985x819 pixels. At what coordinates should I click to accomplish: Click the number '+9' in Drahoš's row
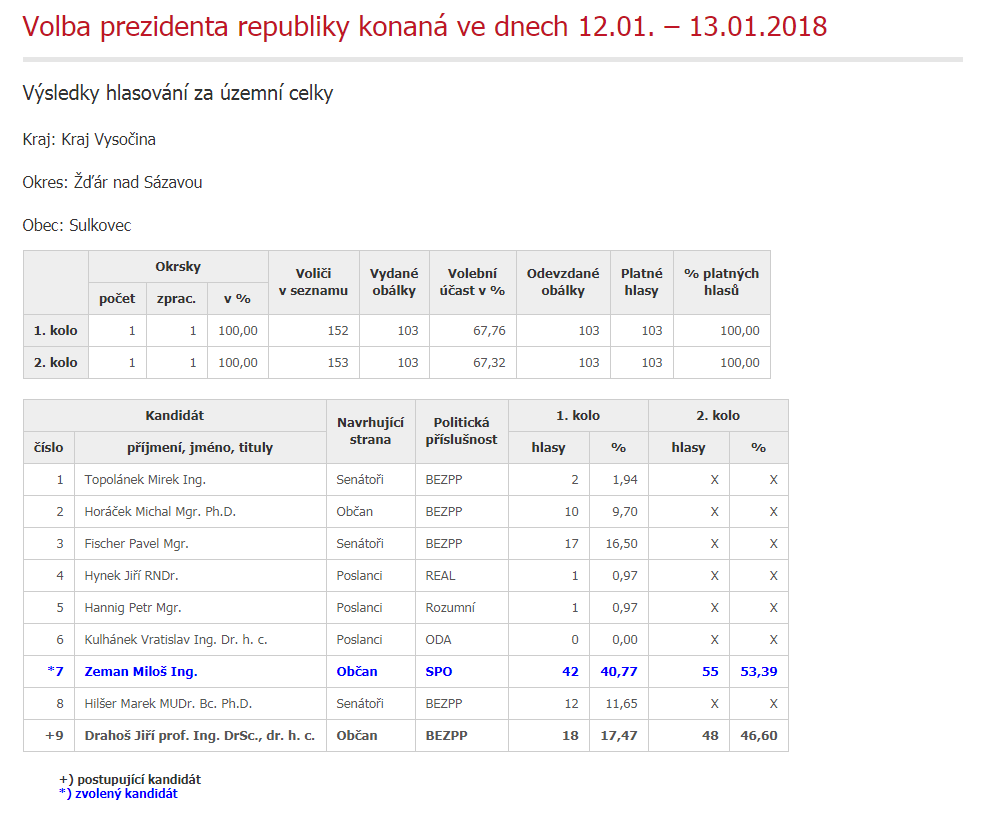pyautogui.click(x=54, y=735)
